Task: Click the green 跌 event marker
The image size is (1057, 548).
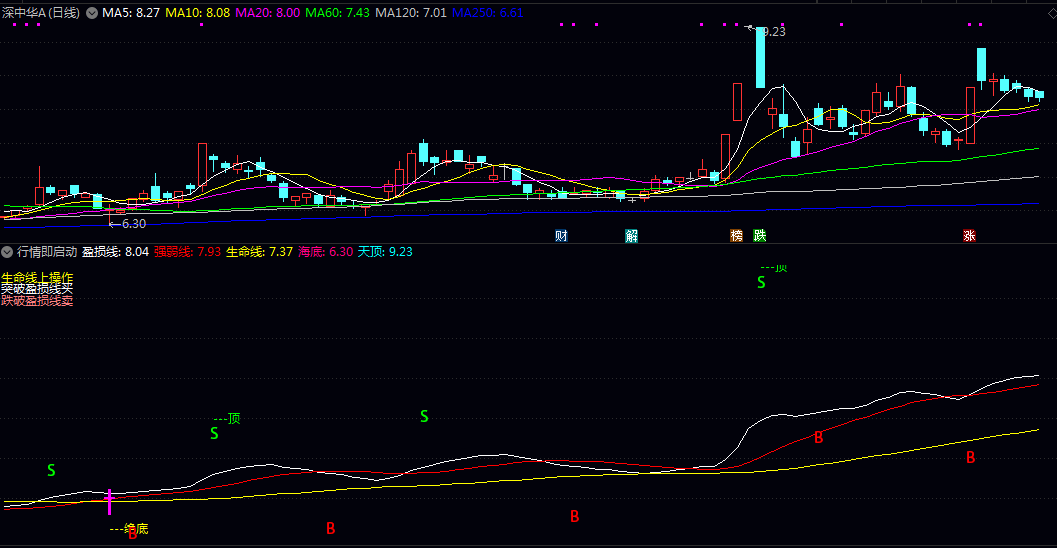Action: click(x=760, y=236)
